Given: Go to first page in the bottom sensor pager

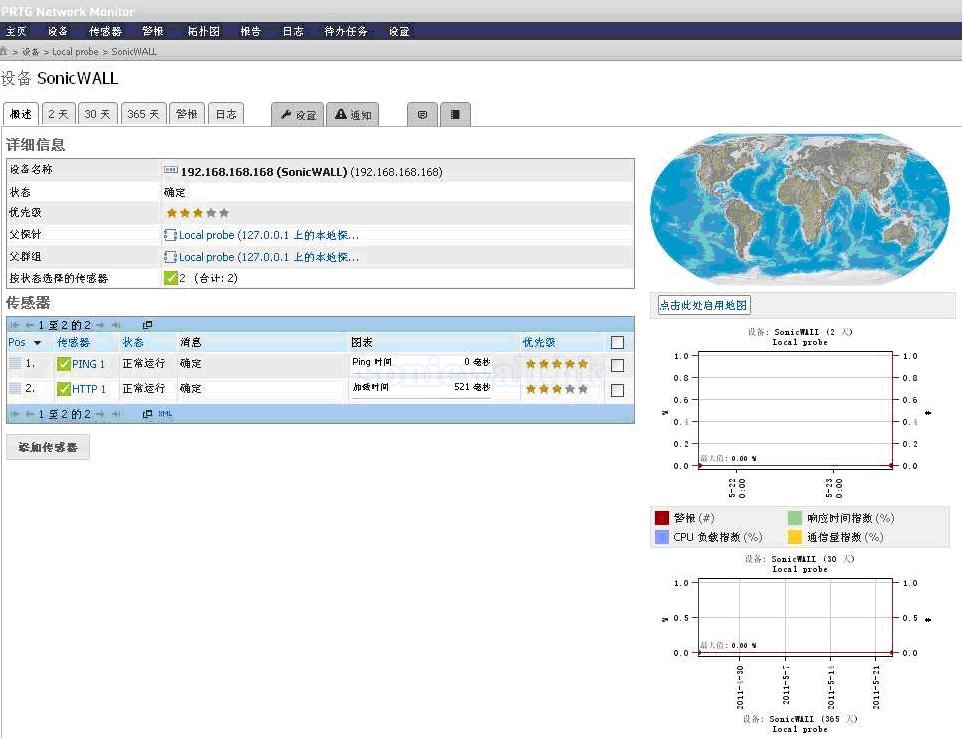Looking at the screenshot, I should pos(15,414).
